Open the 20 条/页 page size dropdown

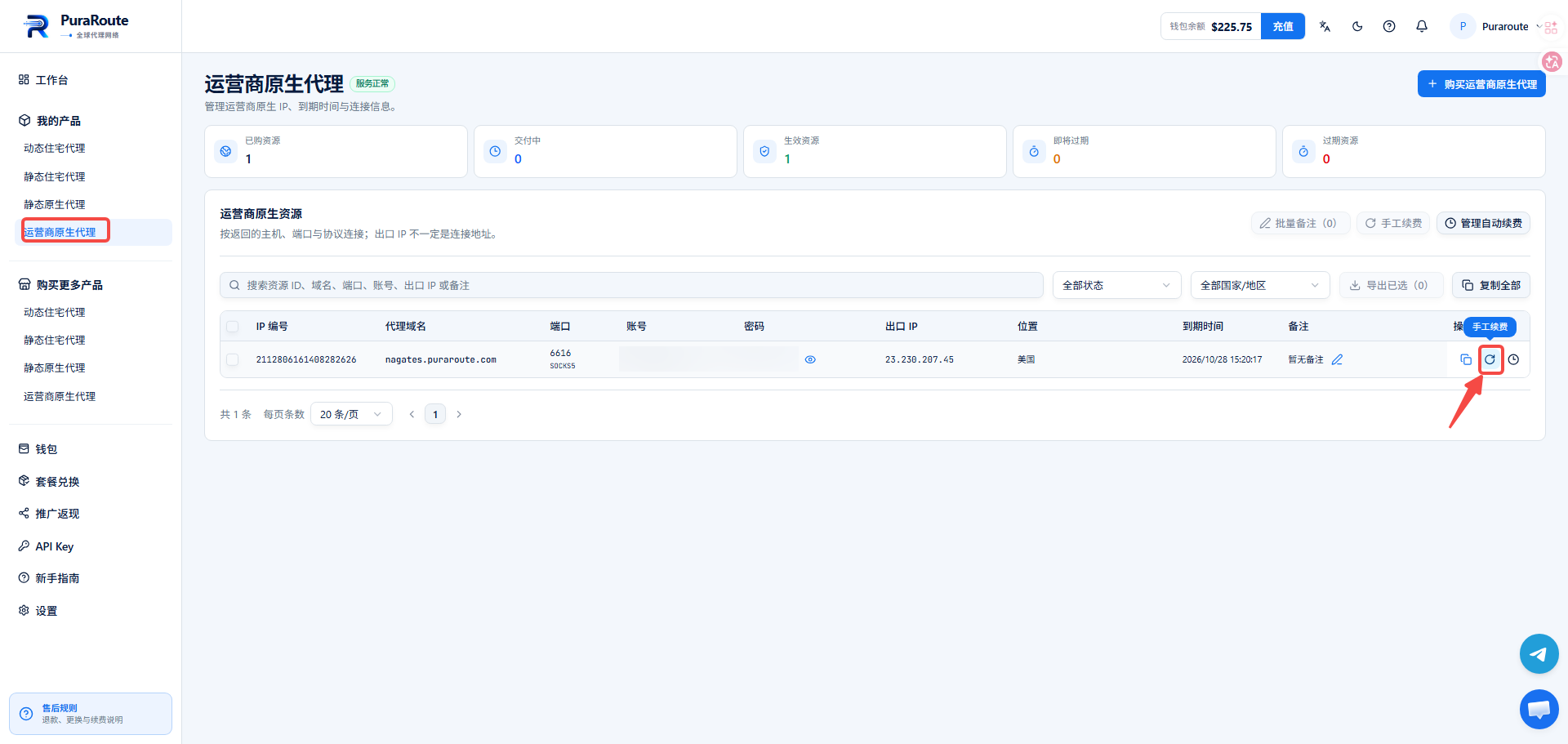pos(351,414)
